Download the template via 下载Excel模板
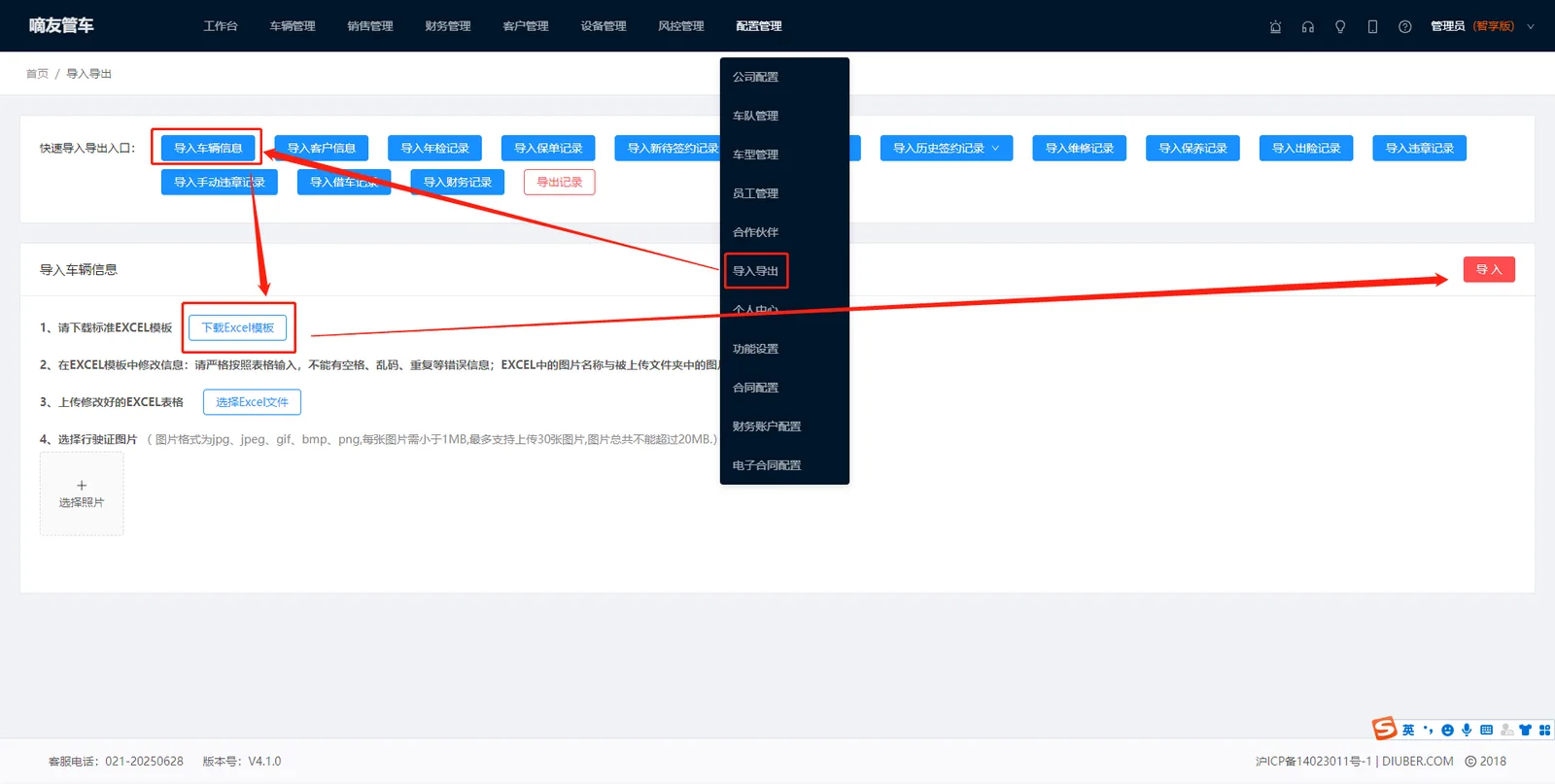Screen dimensions: 1555x784 pos(238,327)
